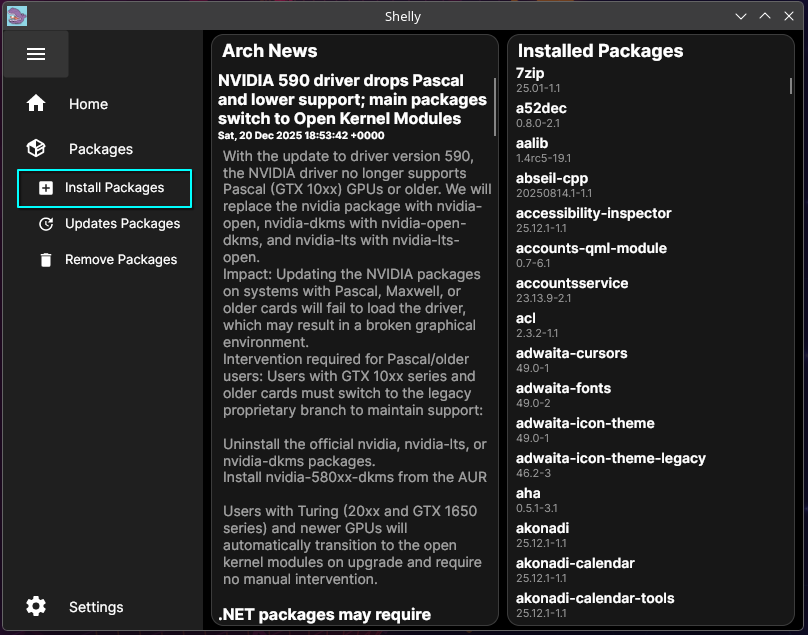The image size is (808, 635).
Task: Click the Packages cube icon
Action: [x=36, y=149]
